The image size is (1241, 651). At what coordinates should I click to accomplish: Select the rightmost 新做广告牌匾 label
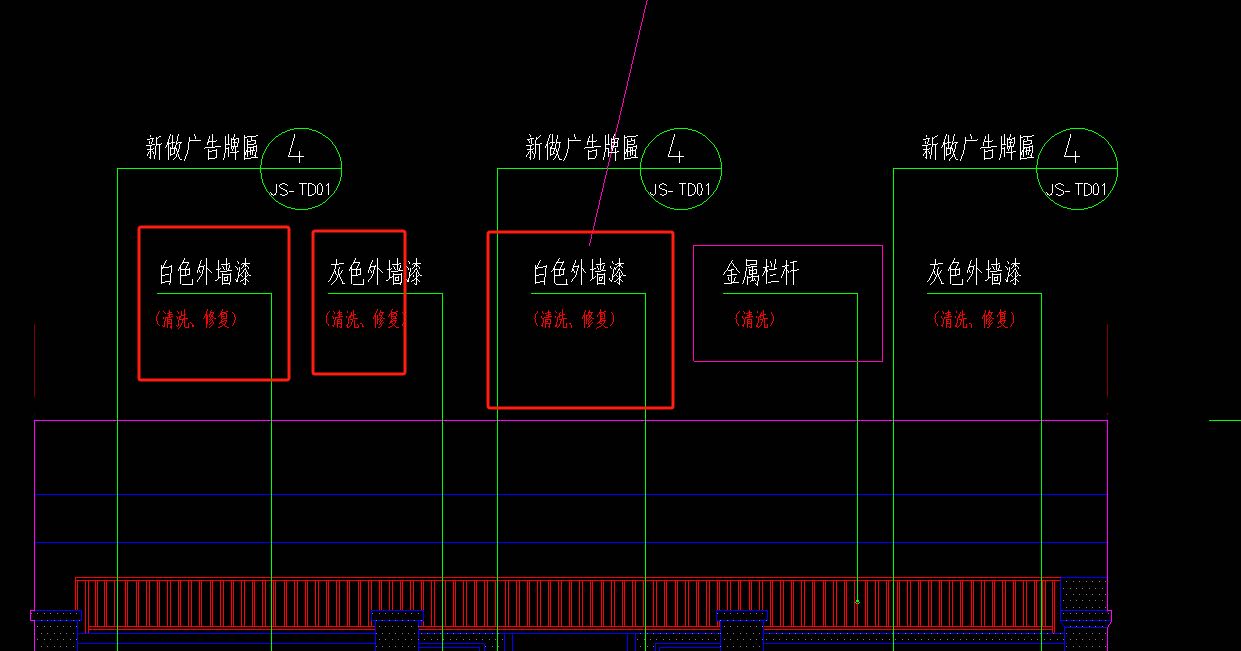(978, 149)
